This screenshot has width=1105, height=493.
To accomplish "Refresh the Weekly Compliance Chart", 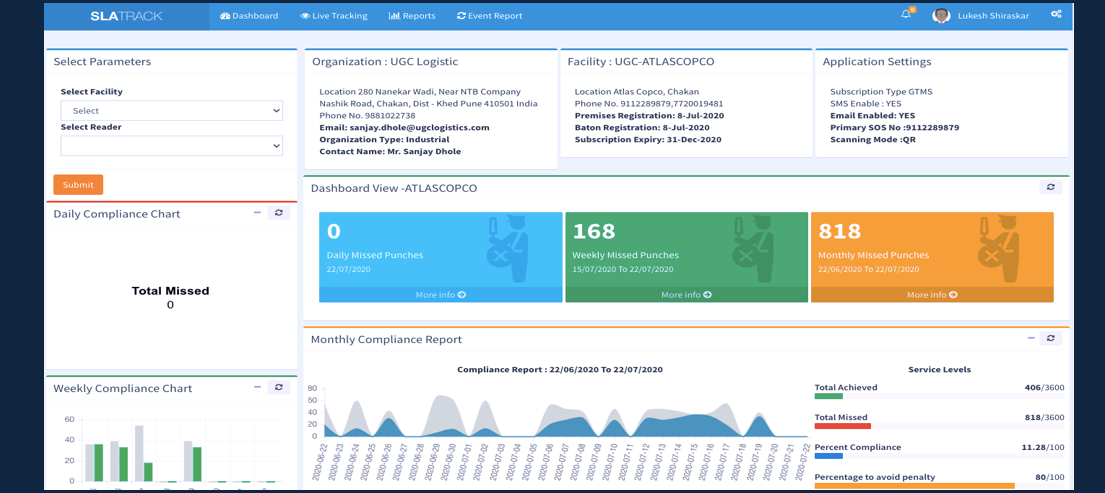I will (x=278, y=387).
